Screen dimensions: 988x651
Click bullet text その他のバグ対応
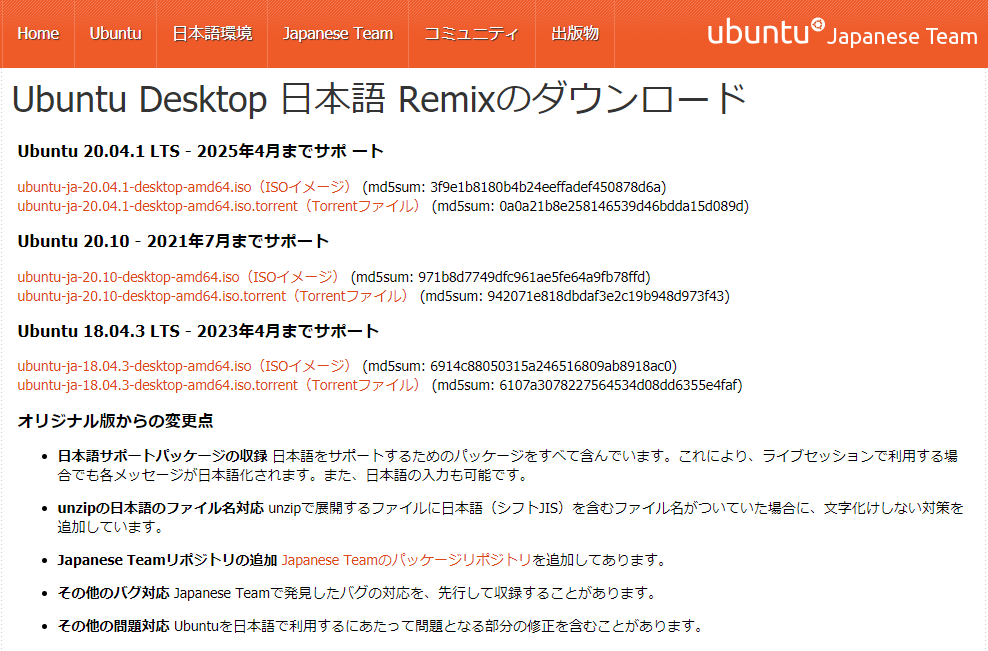[113, 593]
